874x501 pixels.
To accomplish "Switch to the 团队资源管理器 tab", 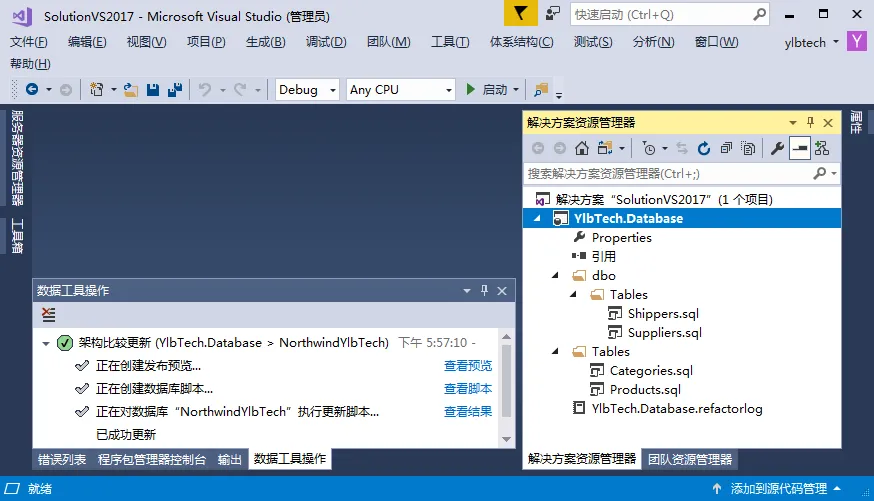I will [690, 459].
